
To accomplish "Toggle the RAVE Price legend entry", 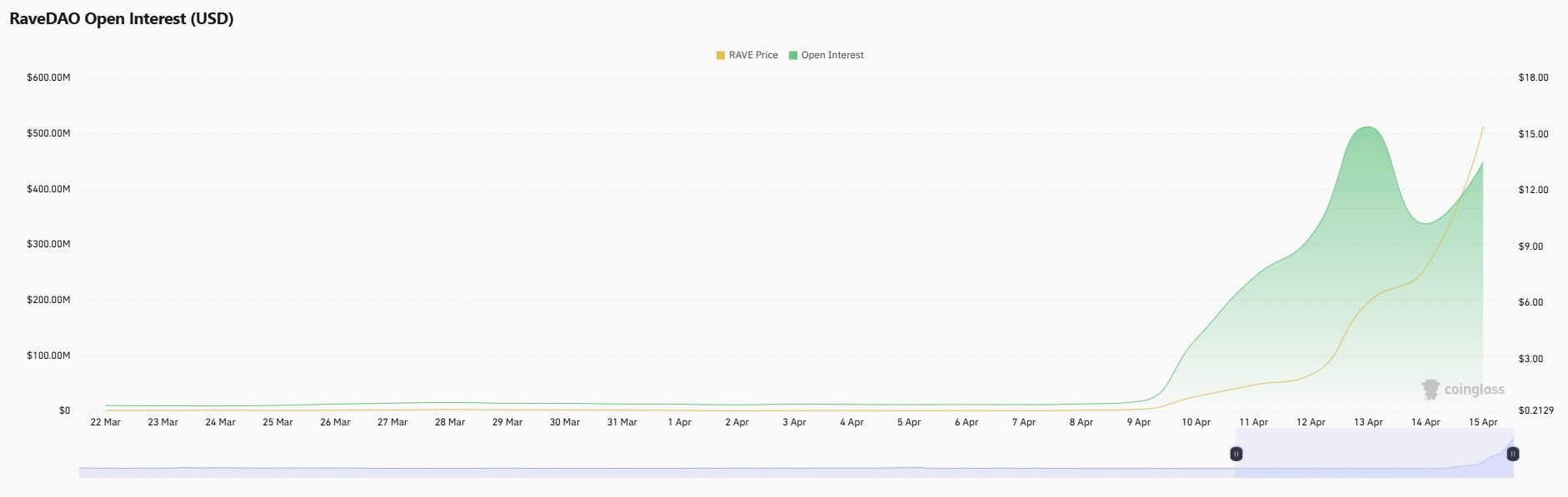I will (747, 55).
